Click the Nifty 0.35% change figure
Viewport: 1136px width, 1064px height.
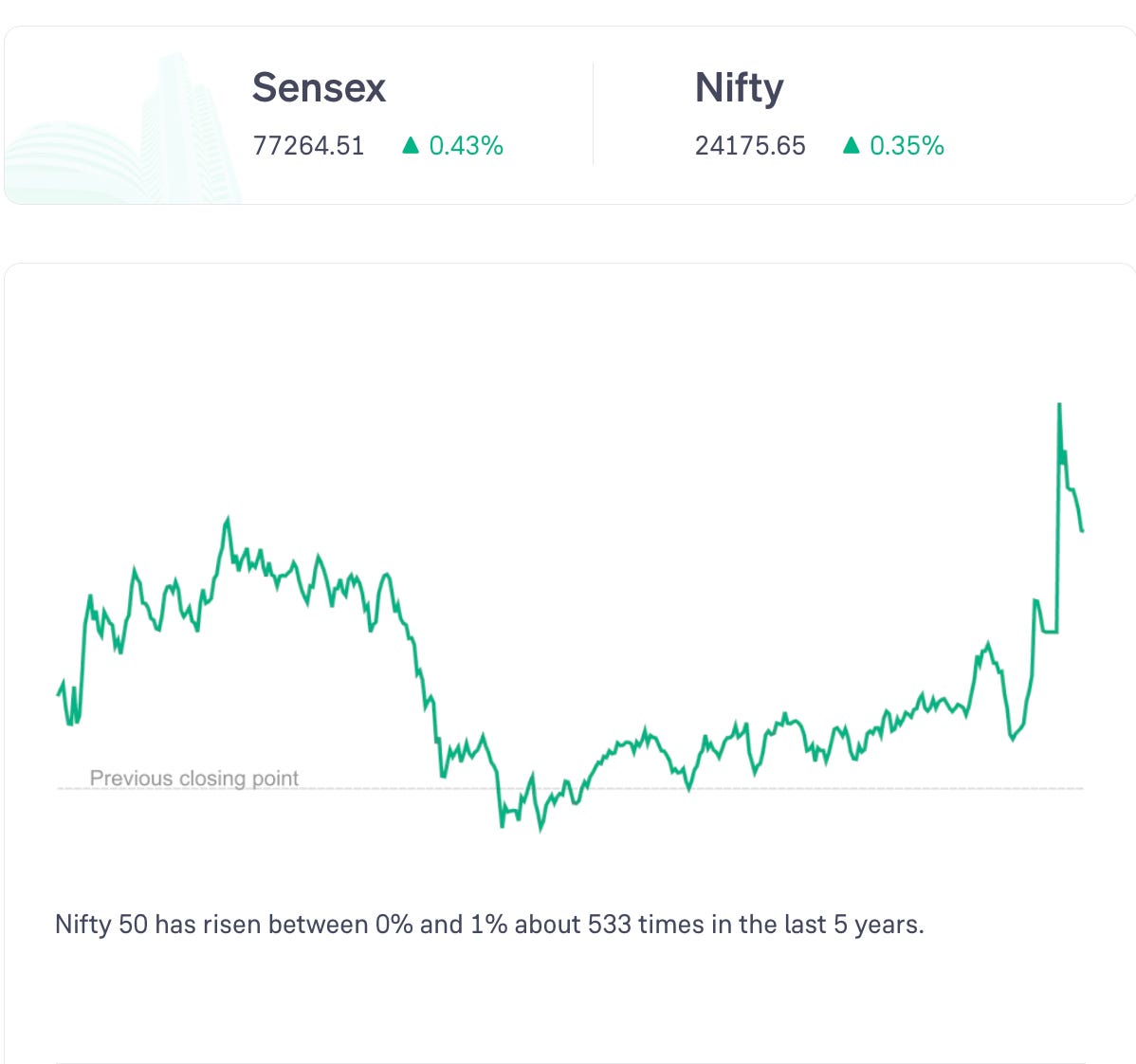point(907,146)
